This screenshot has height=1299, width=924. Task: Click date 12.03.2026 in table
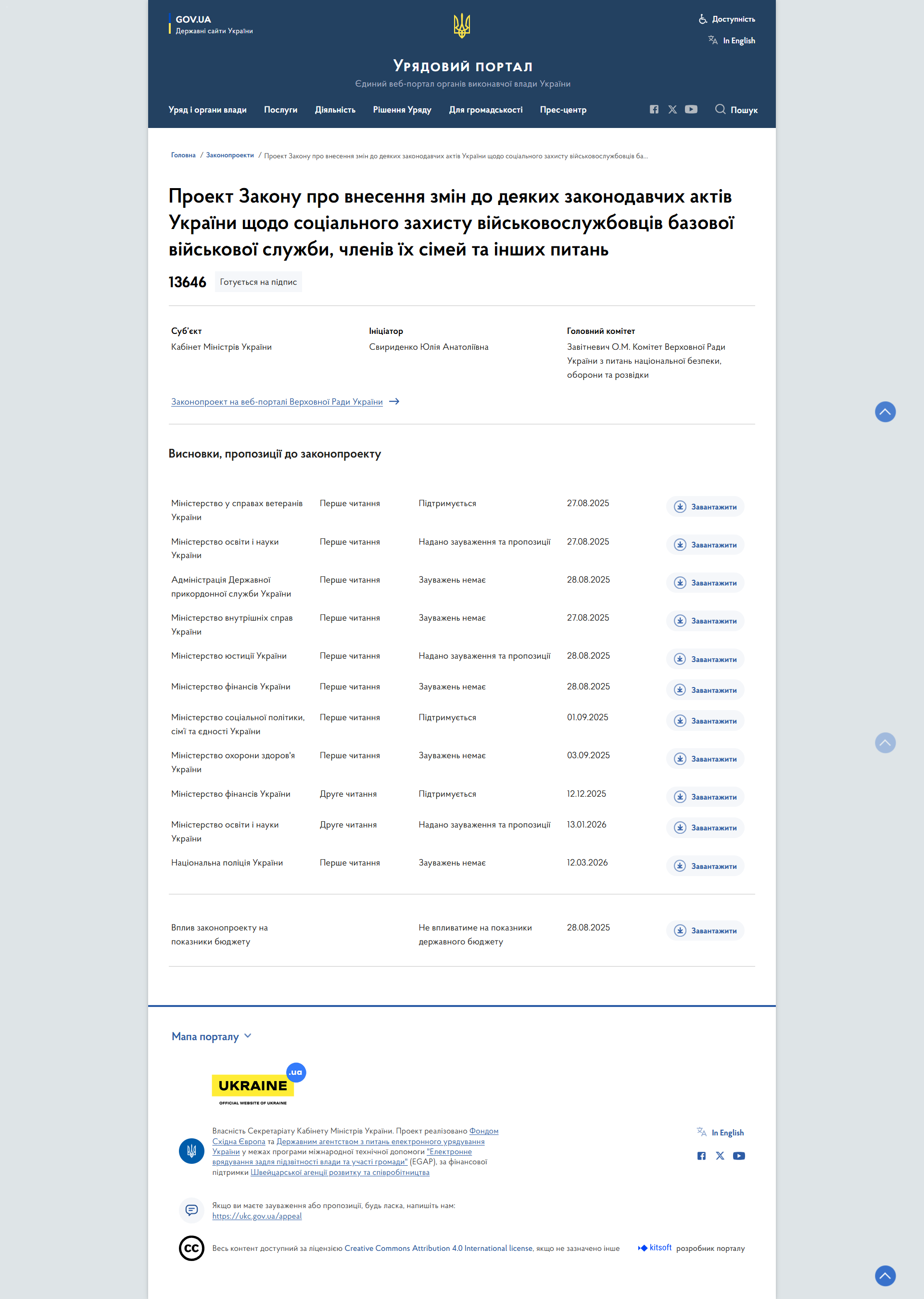pos(587,863)
